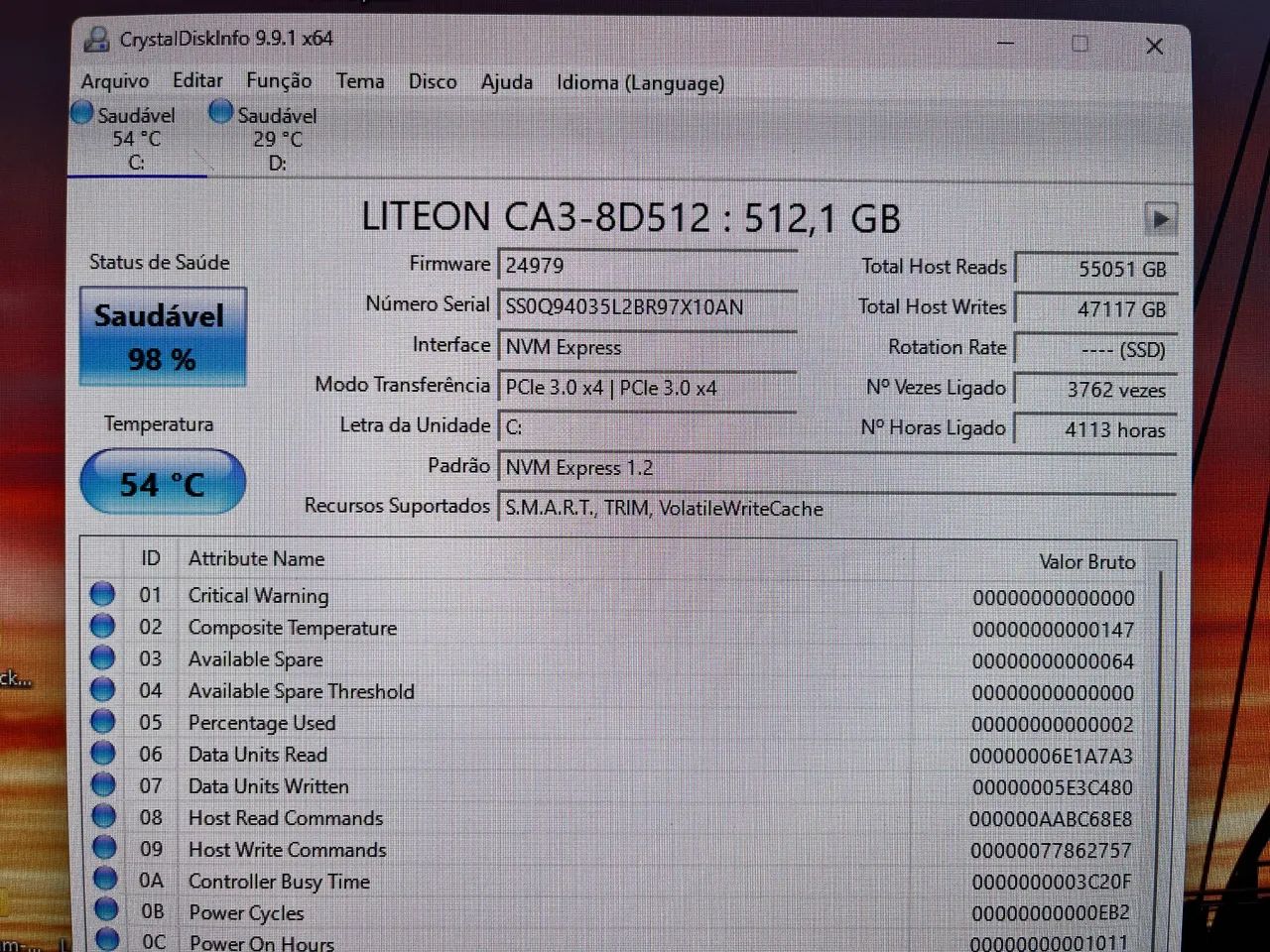Click the 54 °C temperature button
Viewport: 1270px width, 952px height.
tap(162, 483)
